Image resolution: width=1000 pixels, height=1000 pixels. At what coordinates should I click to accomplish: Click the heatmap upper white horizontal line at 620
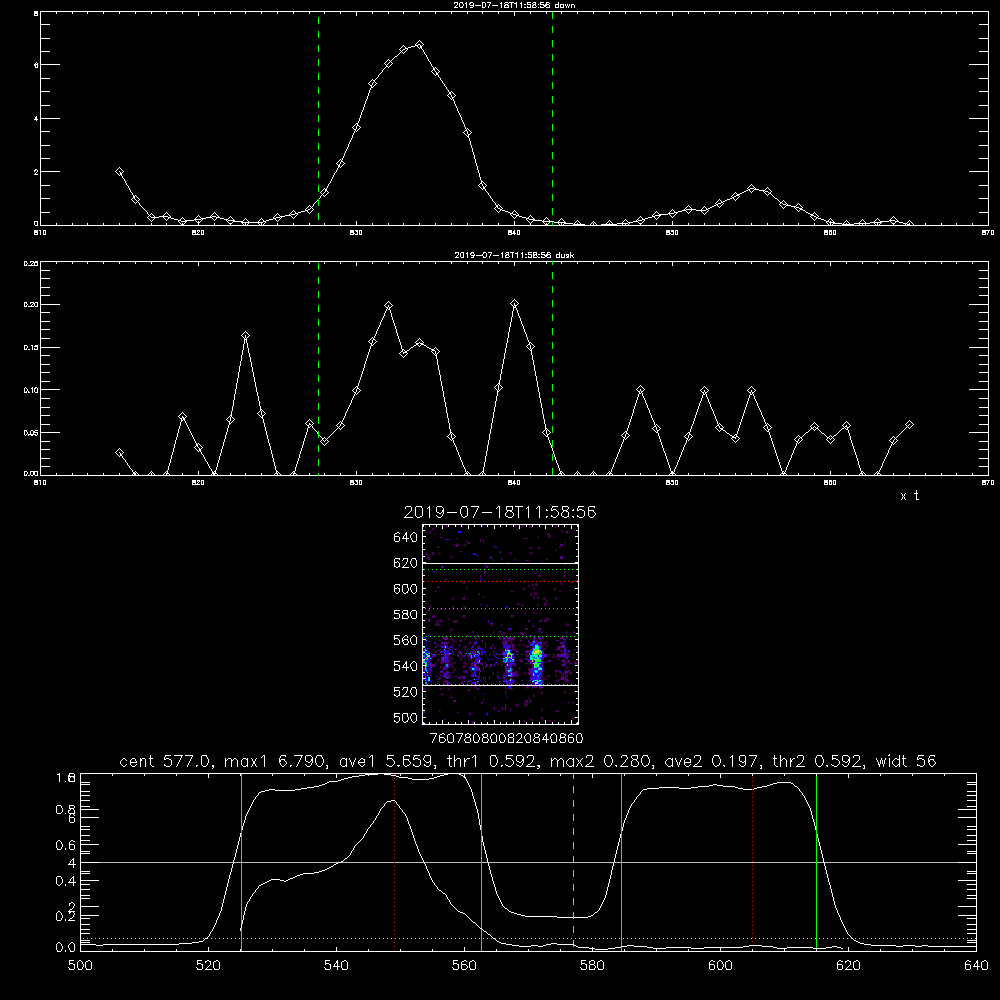pos(501,563)
